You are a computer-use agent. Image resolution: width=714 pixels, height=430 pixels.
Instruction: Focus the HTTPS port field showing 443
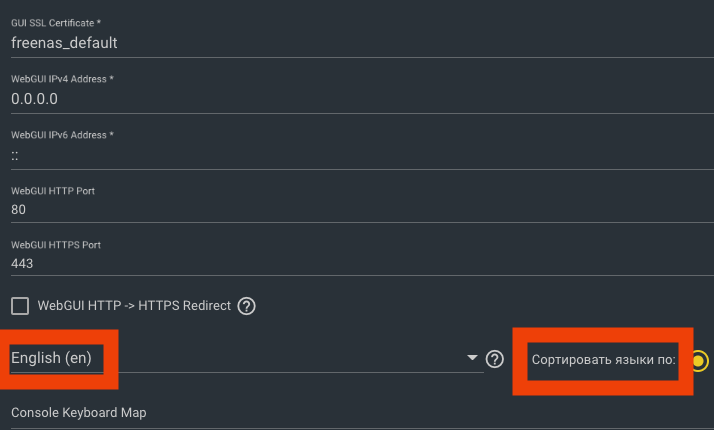362,264
